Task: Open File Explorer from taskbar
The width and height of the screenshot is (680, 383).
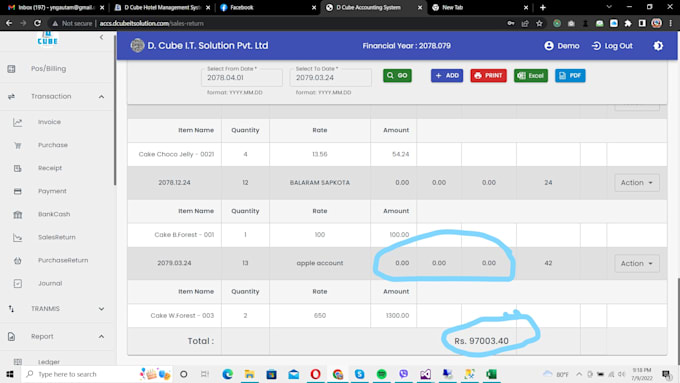Action: click(249, 374)
